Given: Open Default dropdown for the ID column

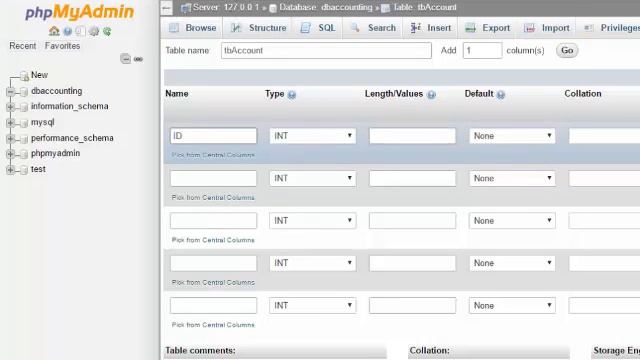Looking at the screenshot, I should pyautogui.click(x=512, y=136).
